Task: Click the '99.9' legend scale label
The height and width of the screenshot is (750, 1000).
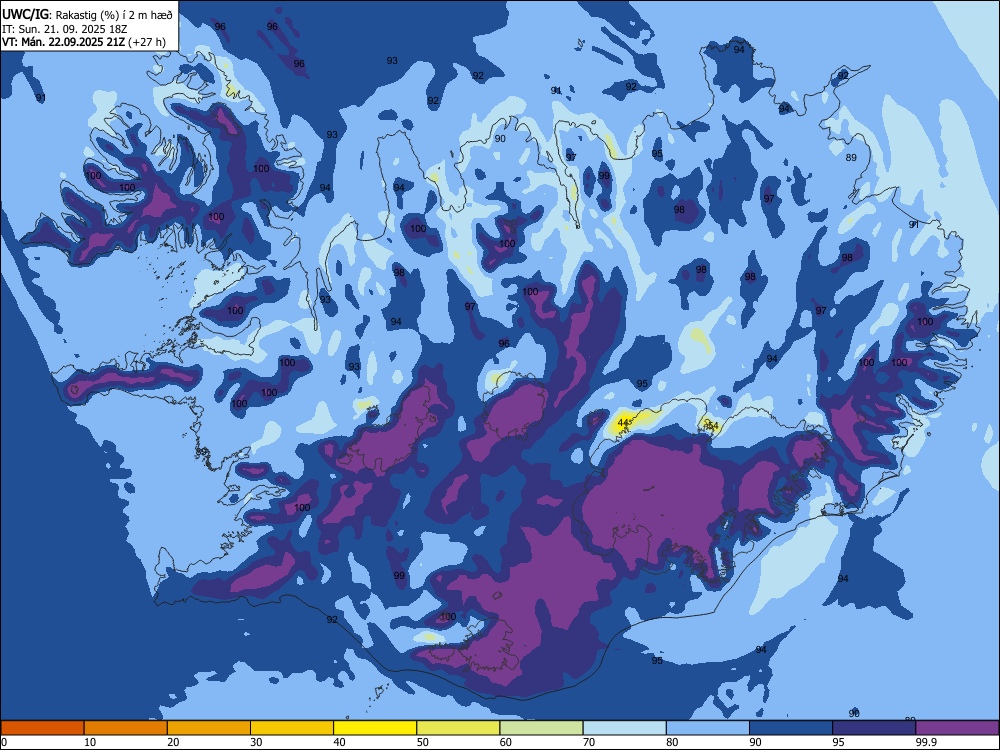Action: point(926,742)
